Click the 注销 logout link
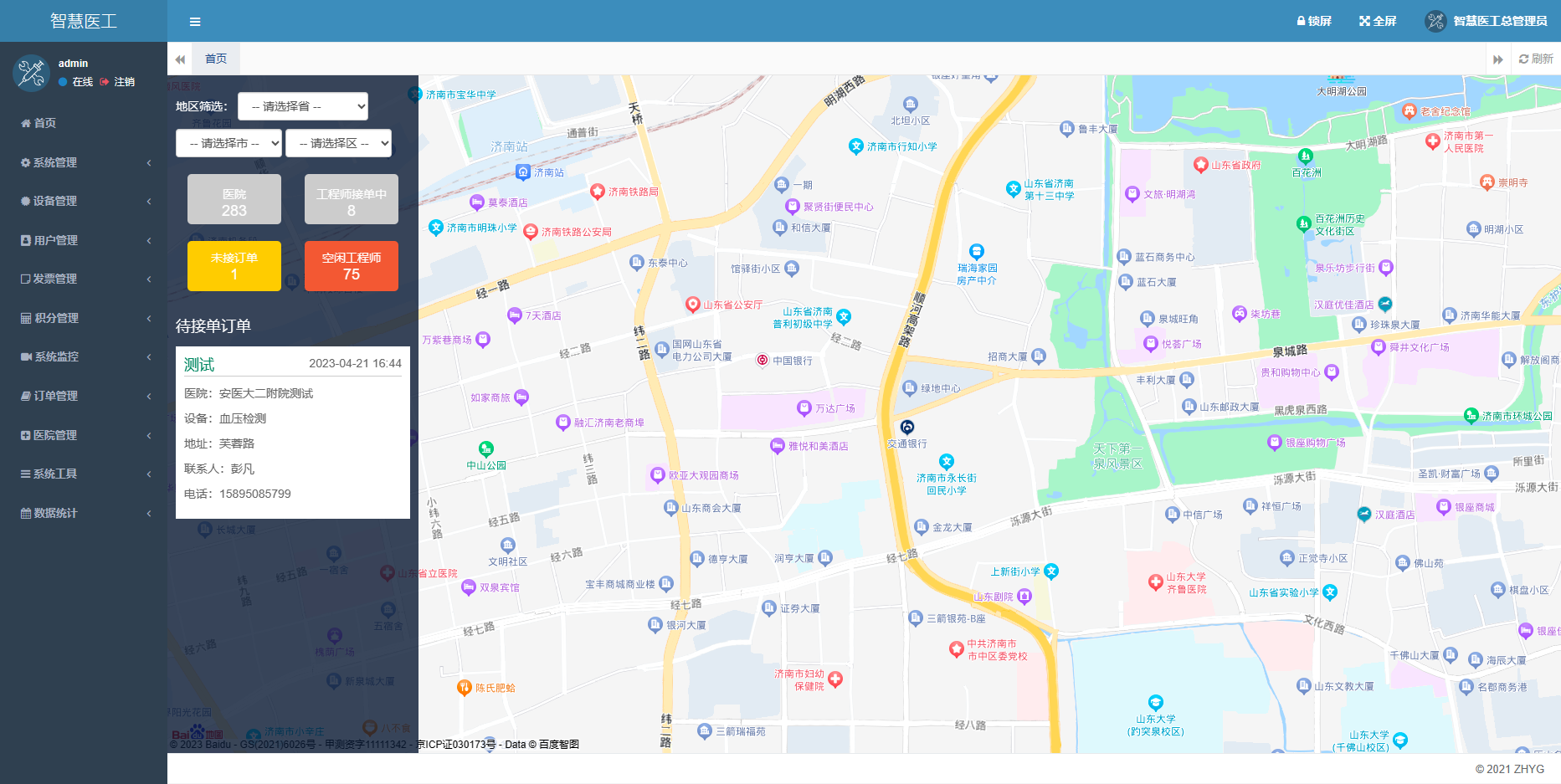 pos(118,82)
